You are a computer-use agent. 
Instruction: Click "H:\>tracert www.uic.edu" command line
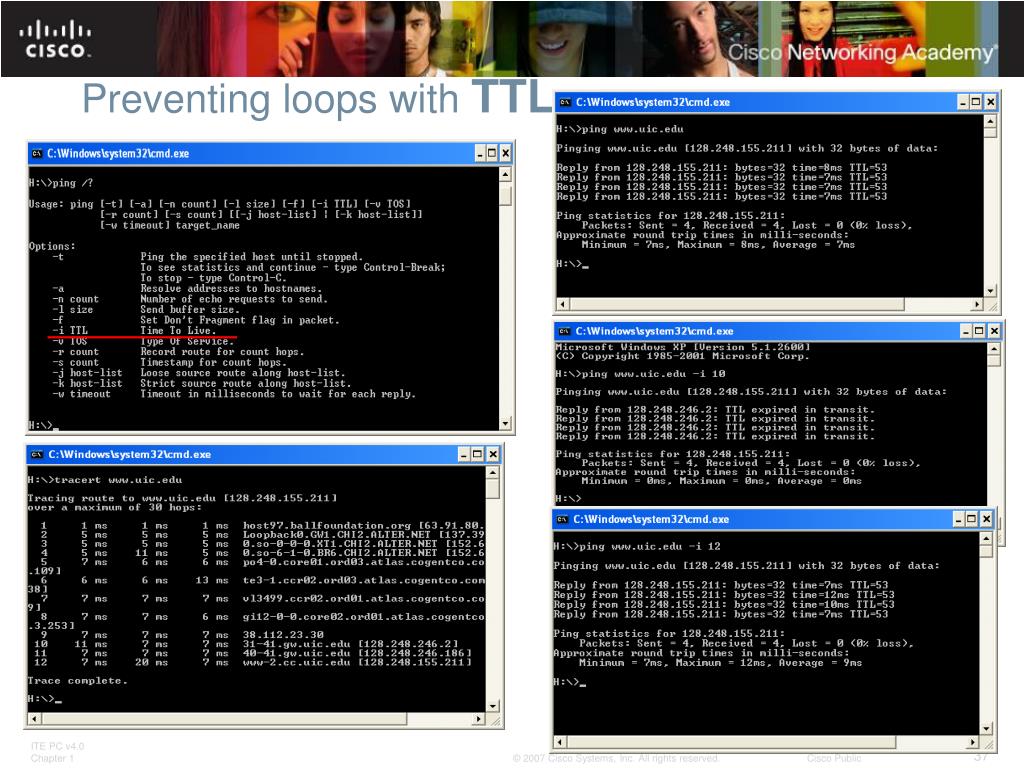[105, 479]
